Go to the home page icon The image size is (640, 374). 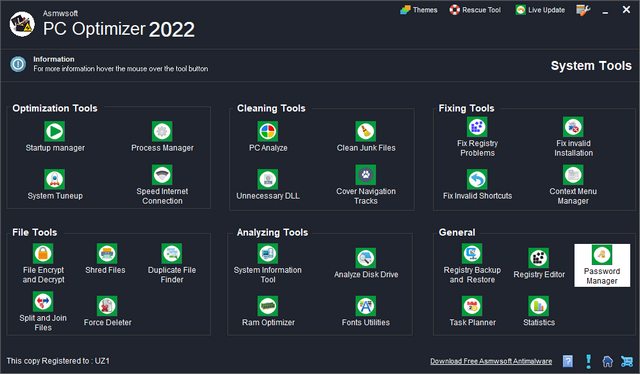[607, 361]
